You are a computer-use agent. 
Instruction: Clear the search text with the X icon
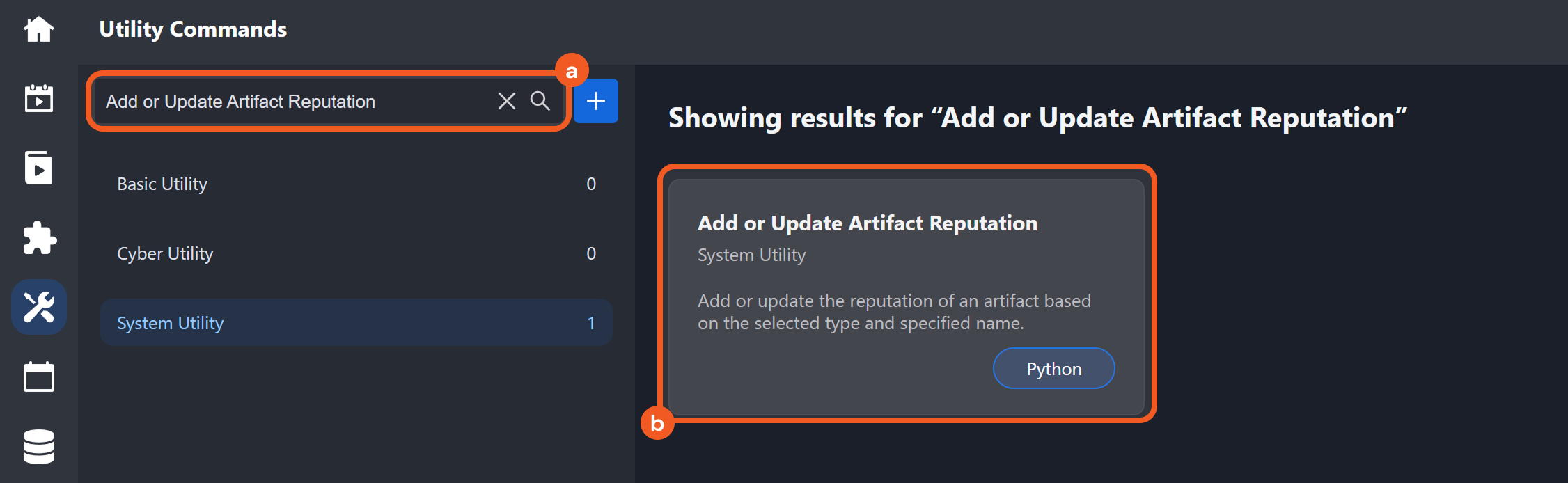click(x=507, y=102)
